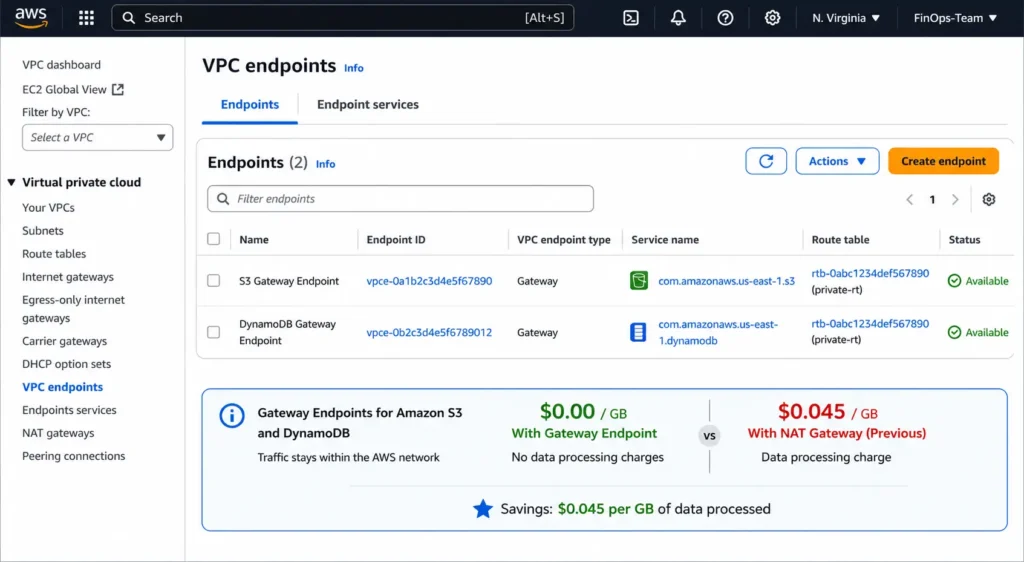Screen dimensions: 1024x562
Task: Open route table link in DynamoDB endpoint row
Action: coord(870,323)
